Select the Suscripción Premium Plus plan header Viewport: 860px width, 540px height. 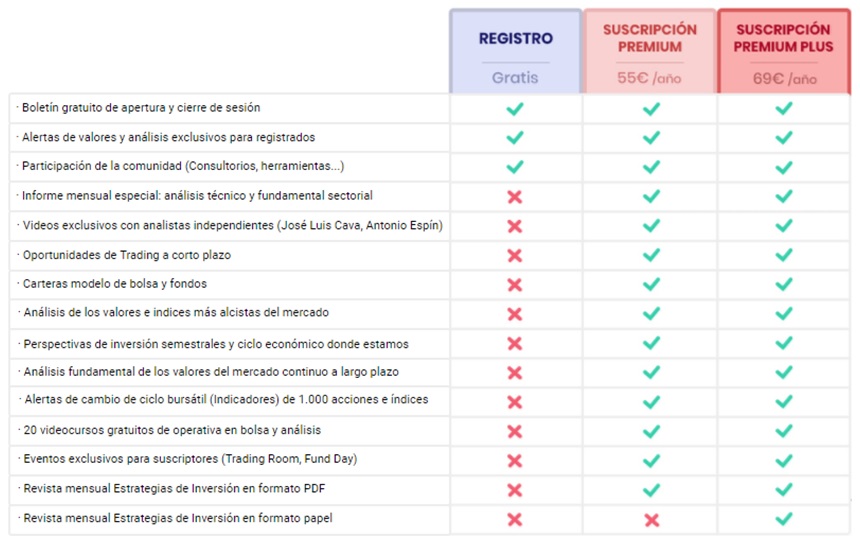pos(784,38)
